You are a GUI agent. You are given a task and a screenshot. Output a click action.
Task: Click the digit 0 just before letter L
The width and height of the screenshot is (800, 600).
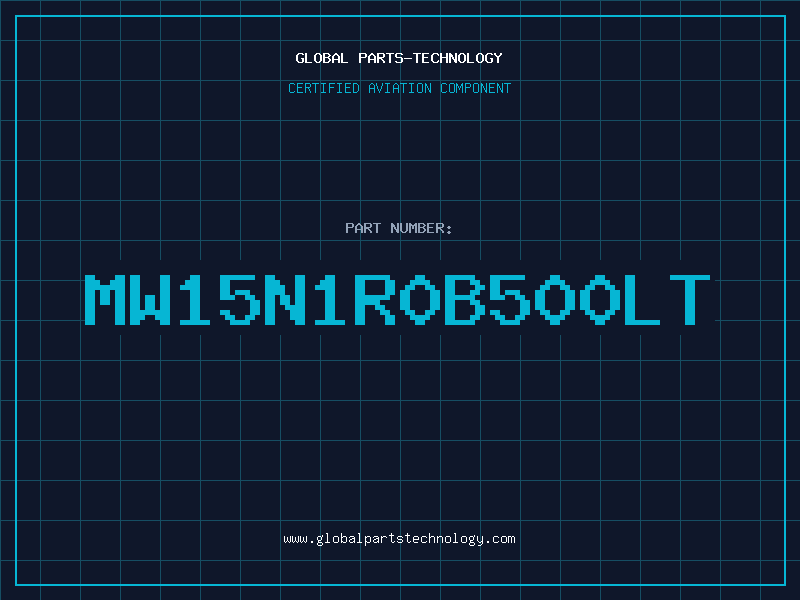click(600, 300)
